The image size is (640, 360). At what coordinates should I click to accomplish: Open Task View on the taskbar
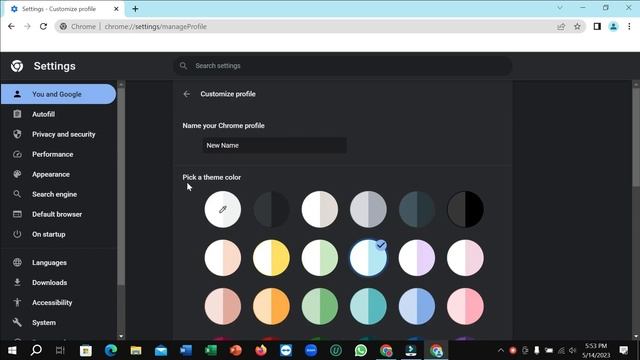pos(60,351)
